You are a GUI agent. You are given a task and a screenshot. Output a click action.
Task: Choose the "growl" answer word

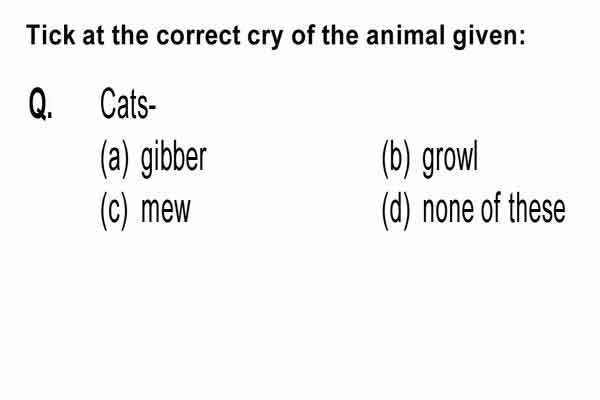(450, 161)
